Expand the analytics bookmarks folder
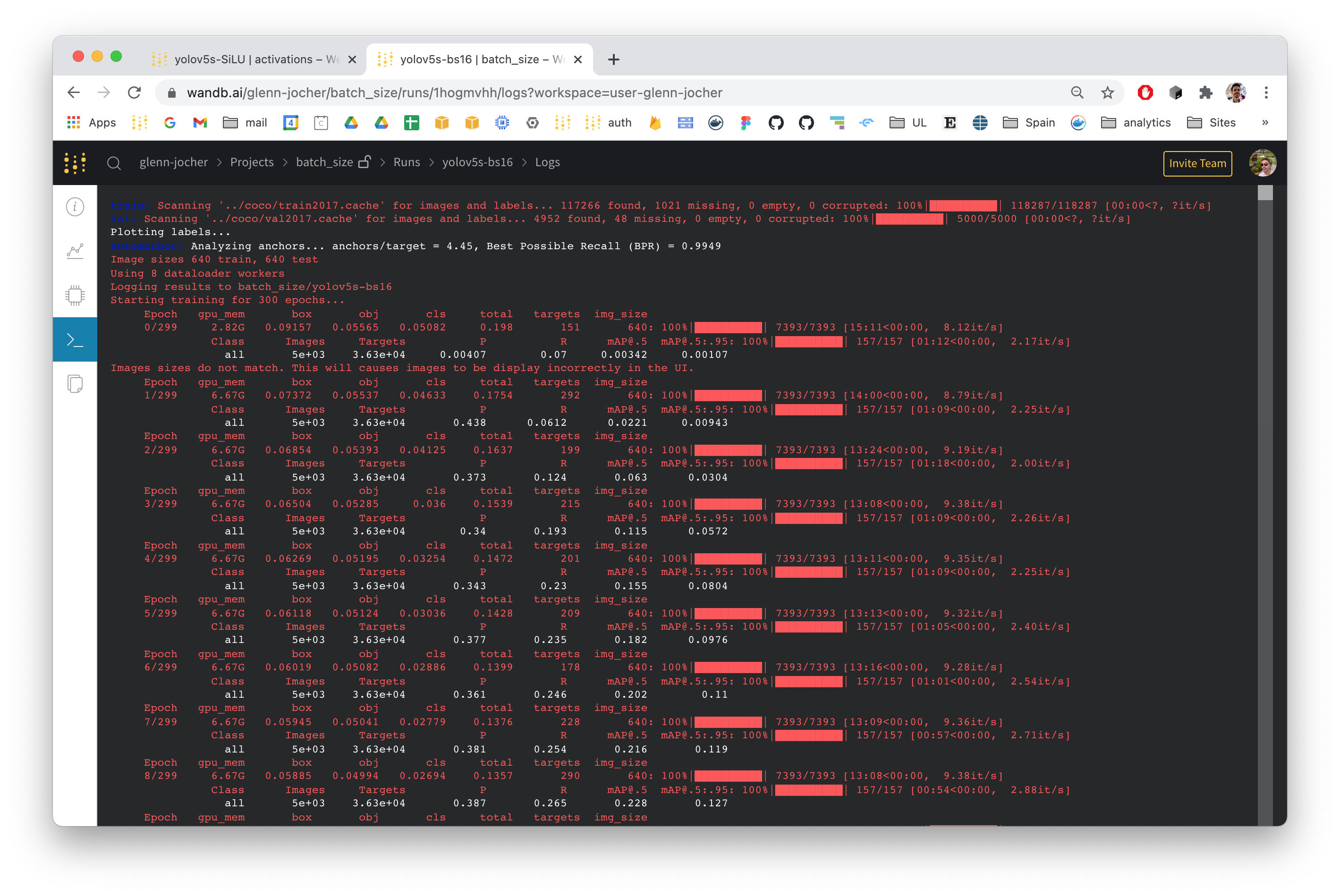This screenshot has height=896, width=1340. (1136, 122)
